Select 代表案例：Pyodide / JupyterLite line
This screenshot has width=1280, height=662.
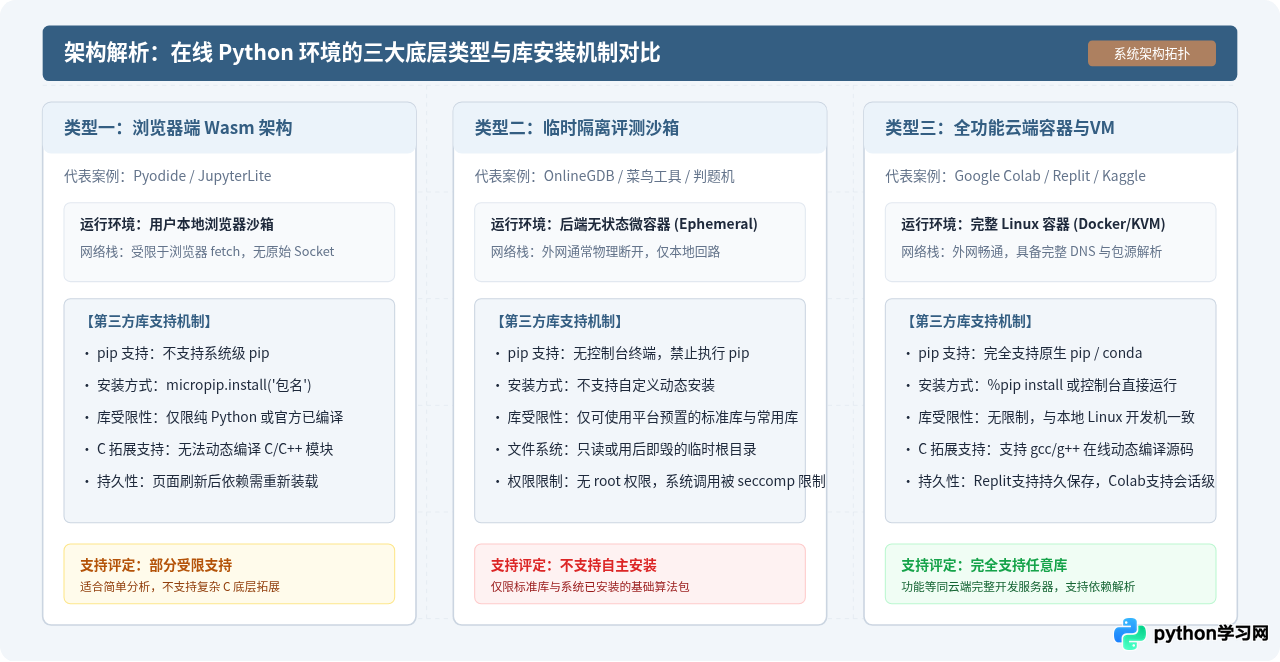(x=168, y=176)
